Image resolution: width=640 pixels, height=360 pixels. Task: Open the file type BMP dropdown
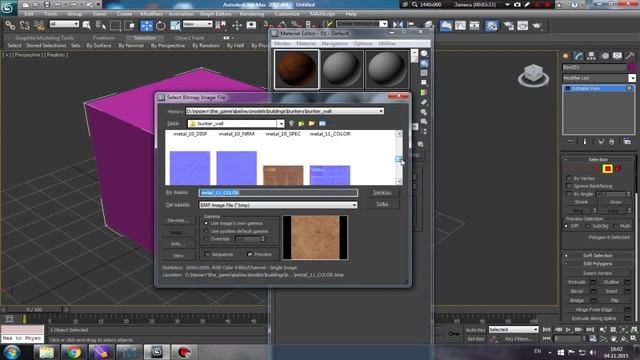click(354, 205)
